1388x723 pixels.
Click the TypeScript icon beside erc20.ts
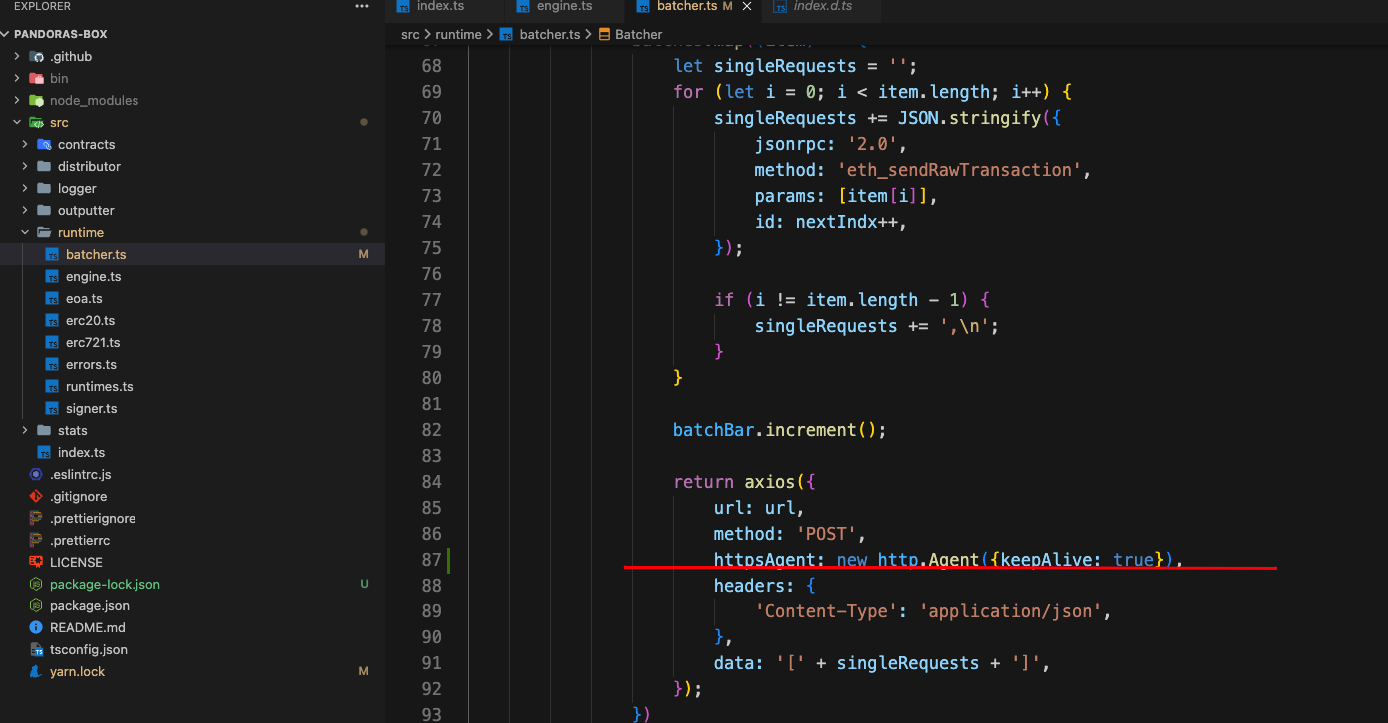click(52, 320)
